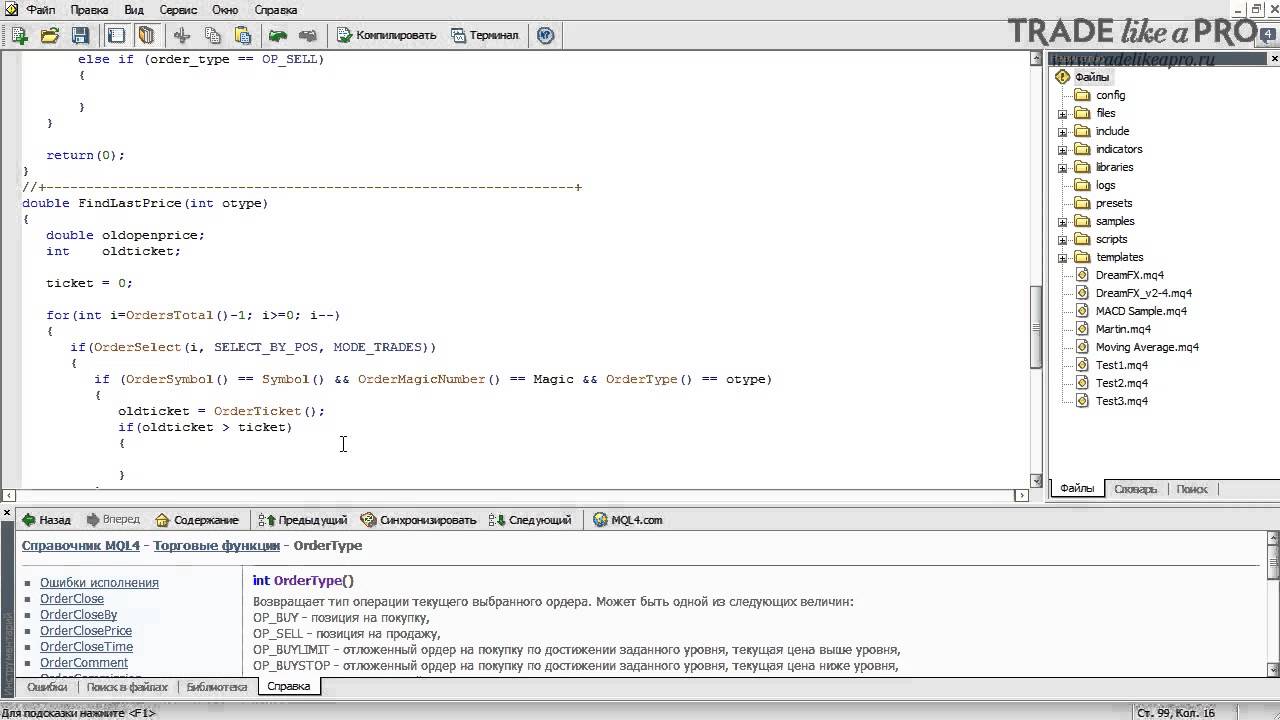Click the New file toolbar icon

pyautogui.click(x=19, y=35)
